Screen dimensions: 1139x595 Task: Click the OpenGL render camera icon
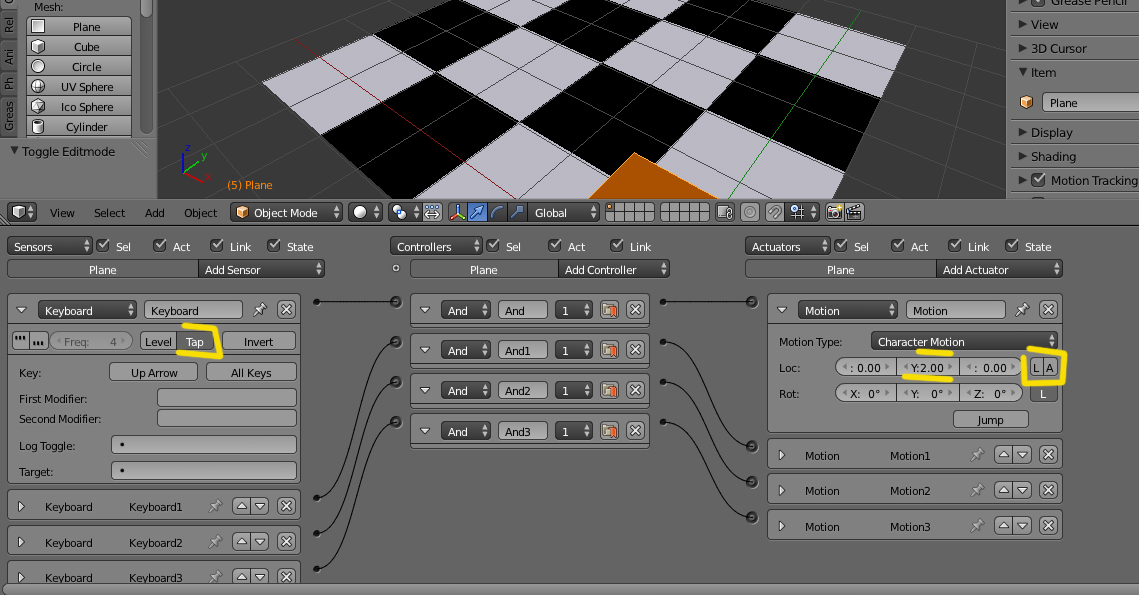click(834, 212)
